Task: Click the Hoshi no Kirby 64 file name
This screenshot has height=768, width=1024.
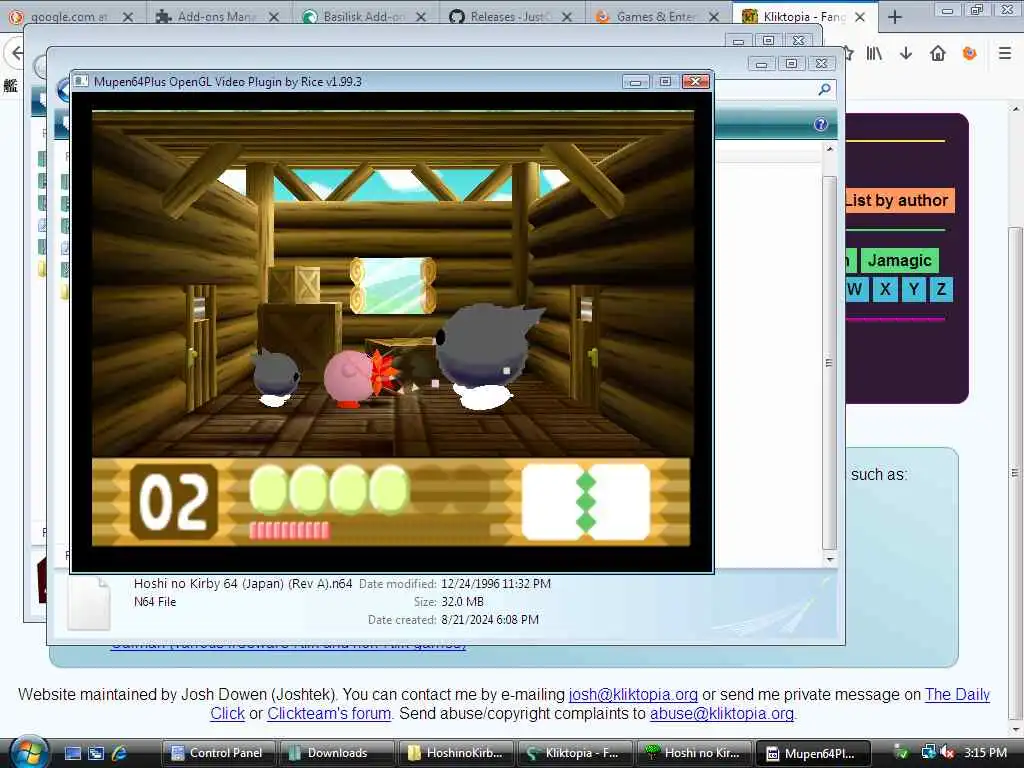Action: [x=243, y=584]
